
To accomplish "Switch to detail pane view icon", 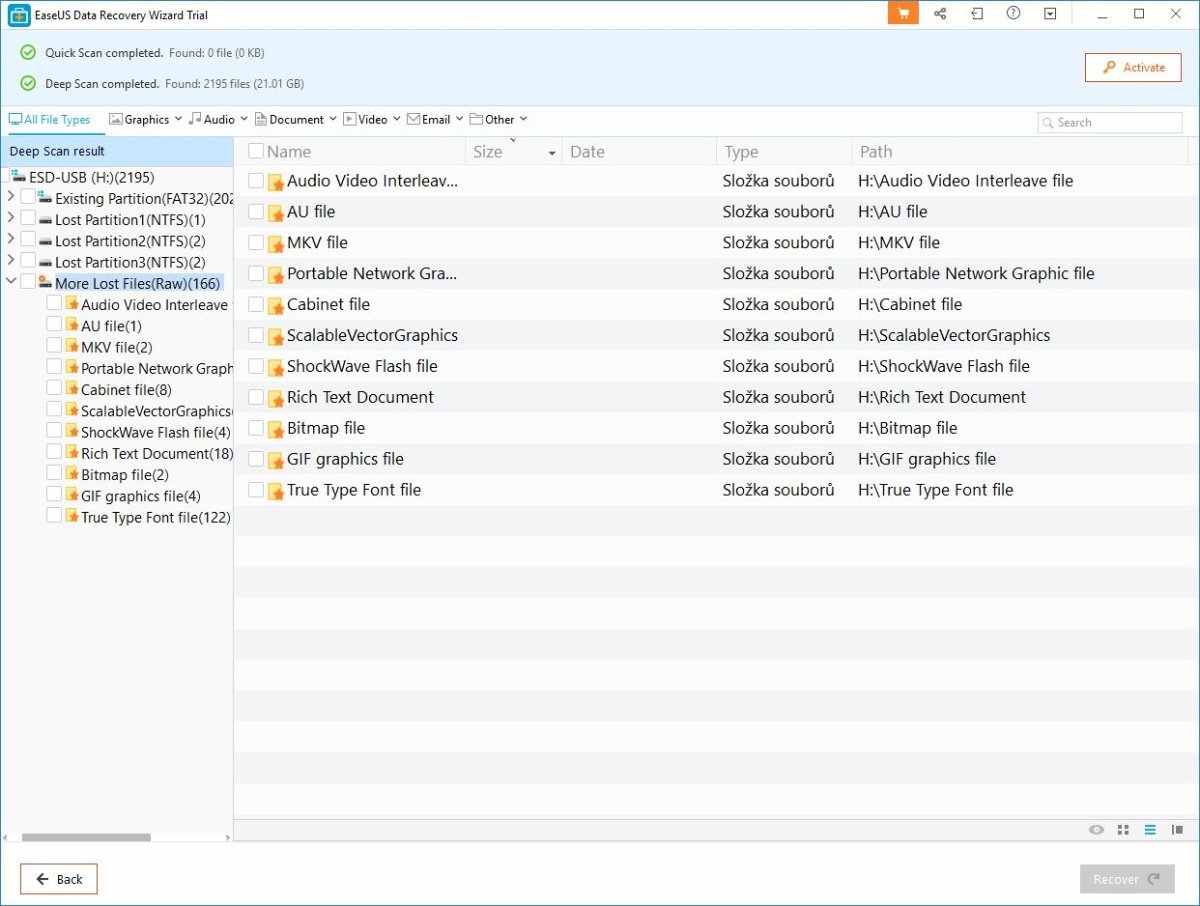I will pos(1177,830).
